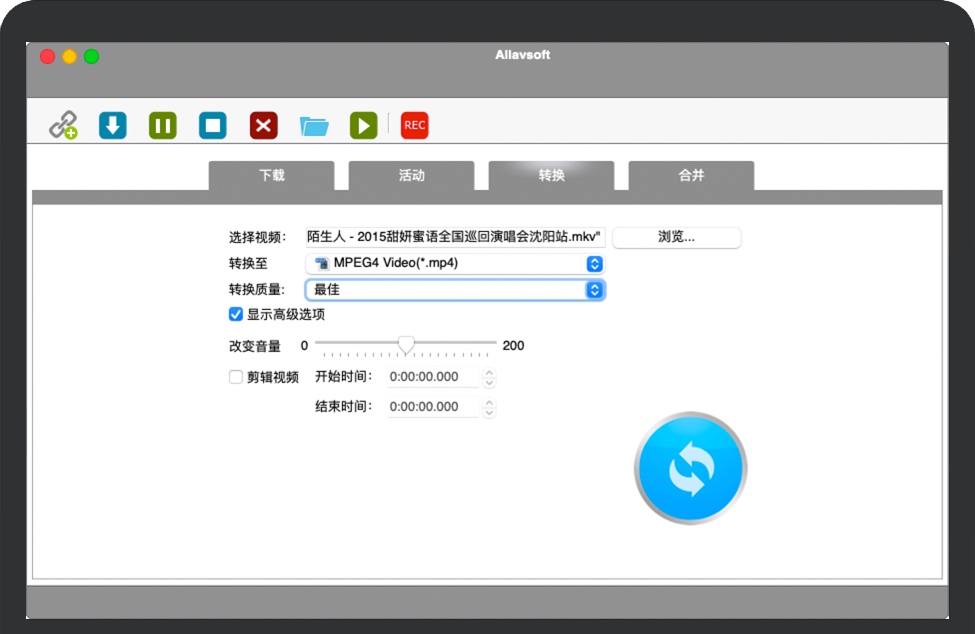This screenshot has width=975, height=634.
Task: Open the blue folder icon
Action: point(314,126)
